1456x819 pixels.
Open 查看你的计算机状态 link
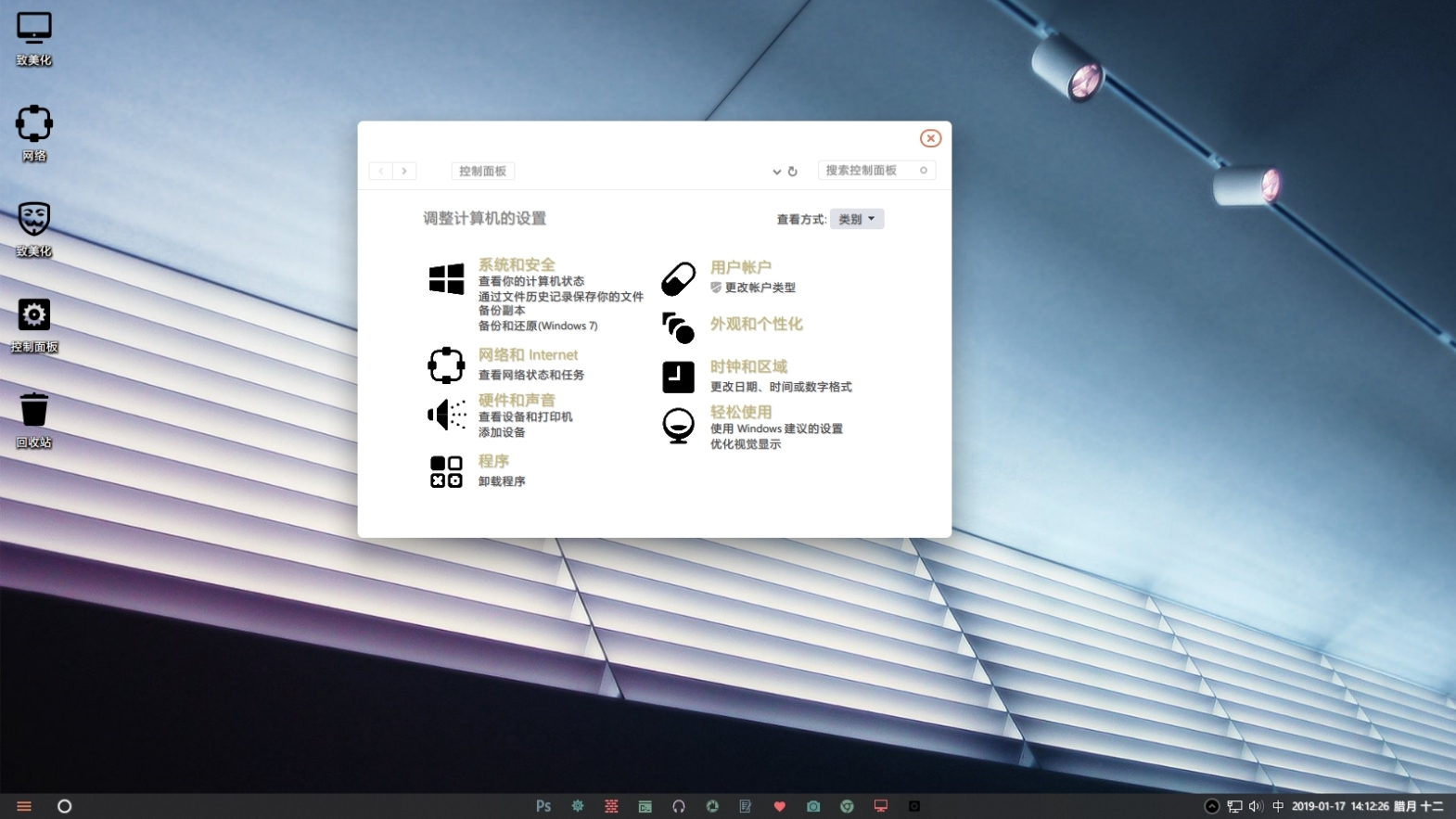531,281
